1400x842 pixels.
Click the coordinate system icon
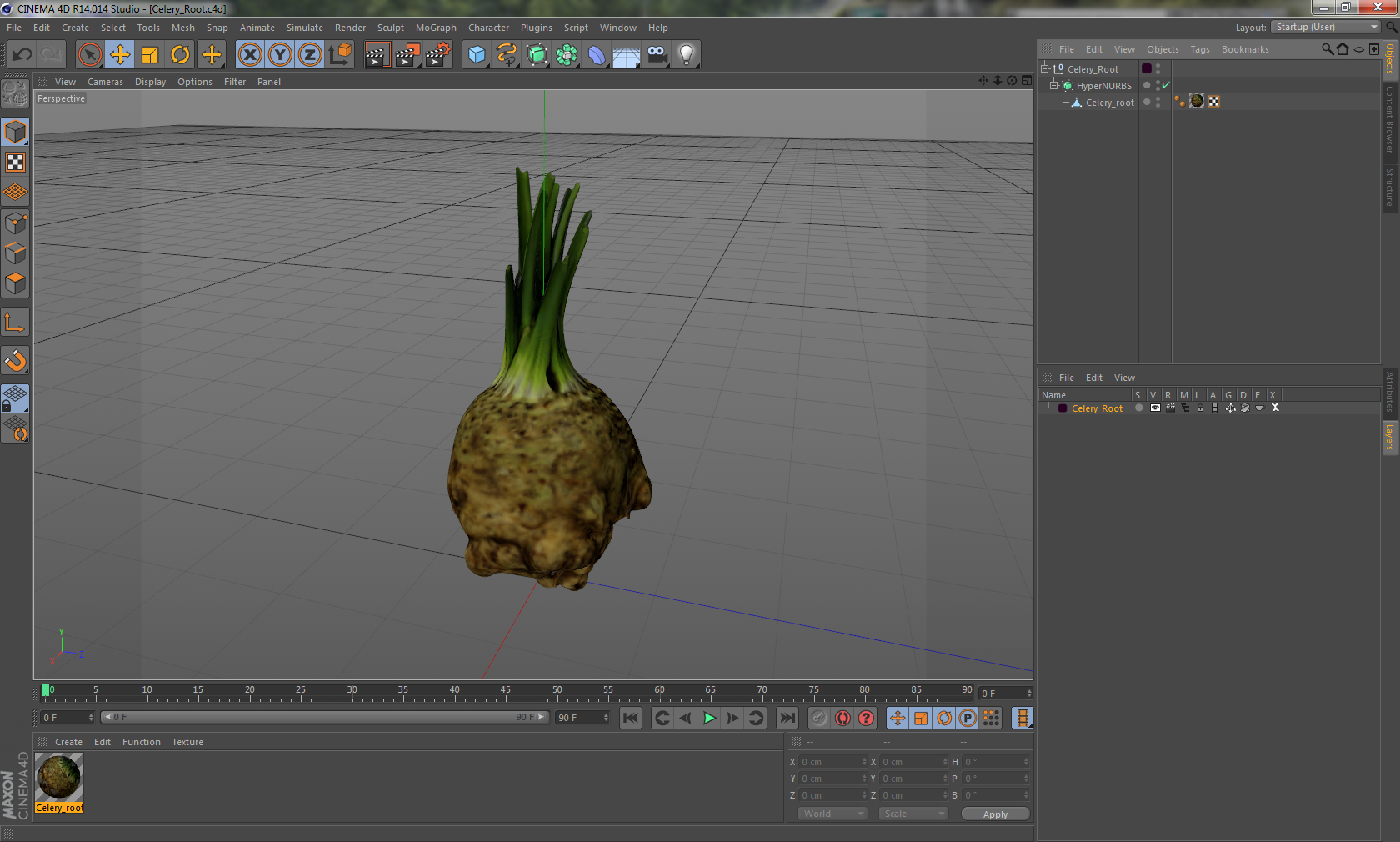(340, 55)
